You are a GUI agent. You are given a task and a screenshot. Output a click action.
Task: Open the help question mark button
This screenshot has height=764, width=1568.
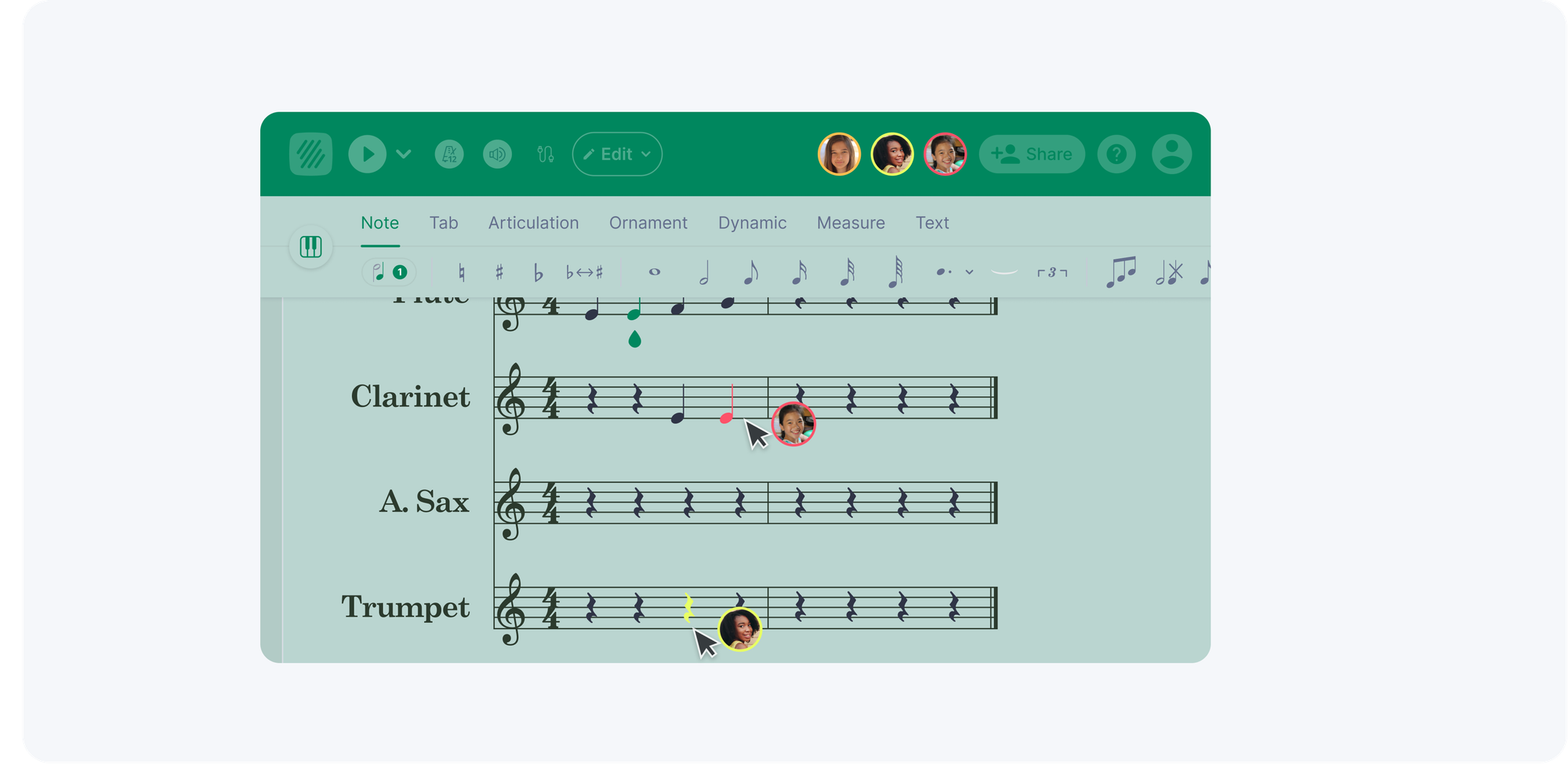[1116, 154]
